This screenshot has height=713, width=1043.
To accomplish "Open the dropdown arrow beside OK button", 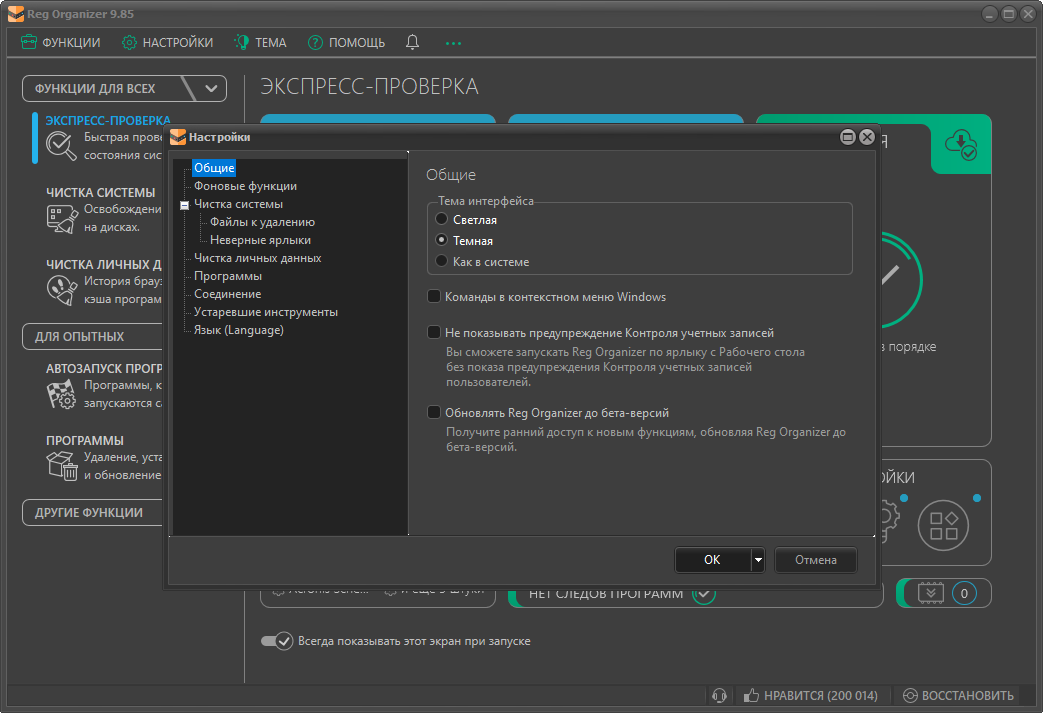I will [x=758, y=560].
